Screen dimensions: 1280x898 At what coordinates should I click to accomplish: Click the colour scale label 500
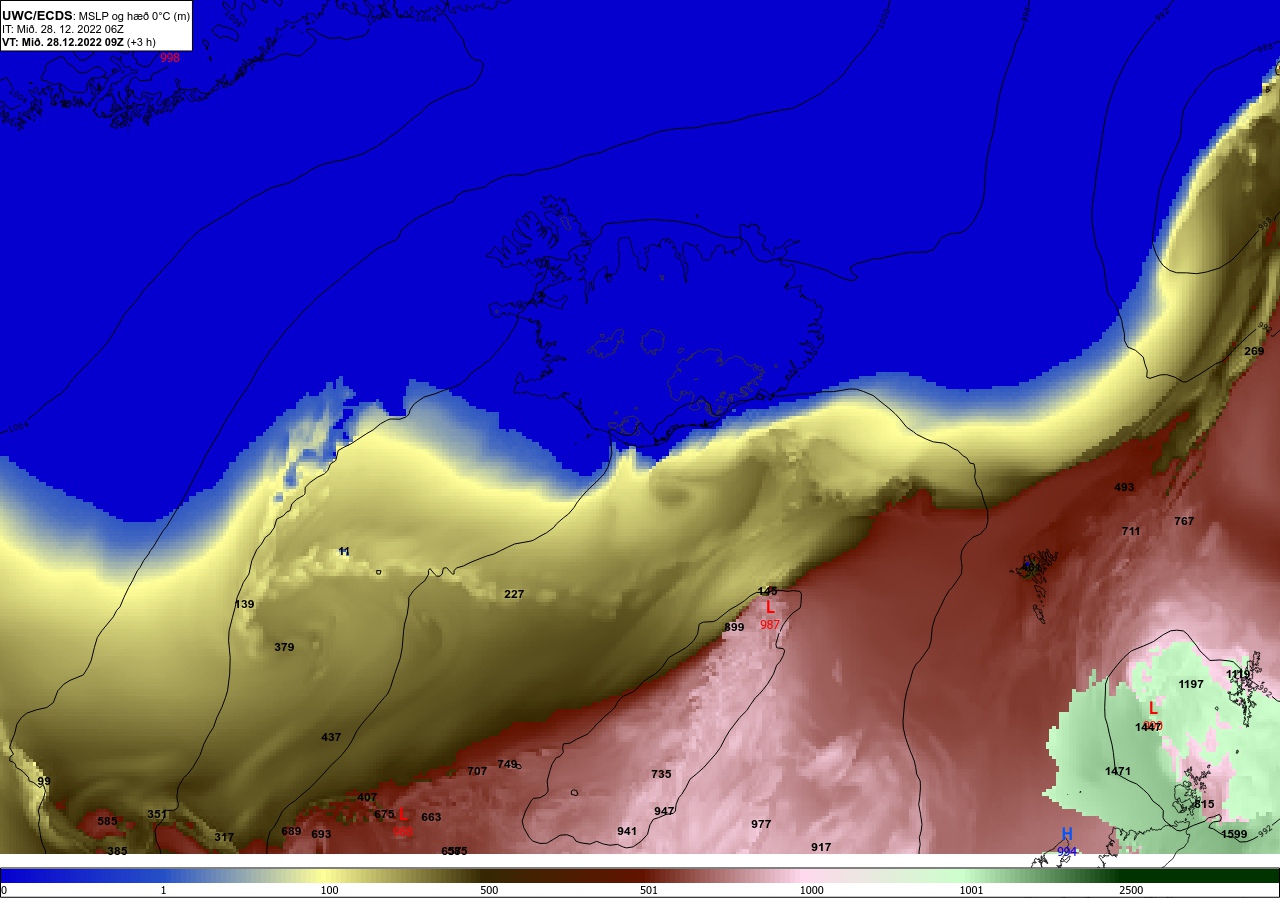[x=489, y=890]
